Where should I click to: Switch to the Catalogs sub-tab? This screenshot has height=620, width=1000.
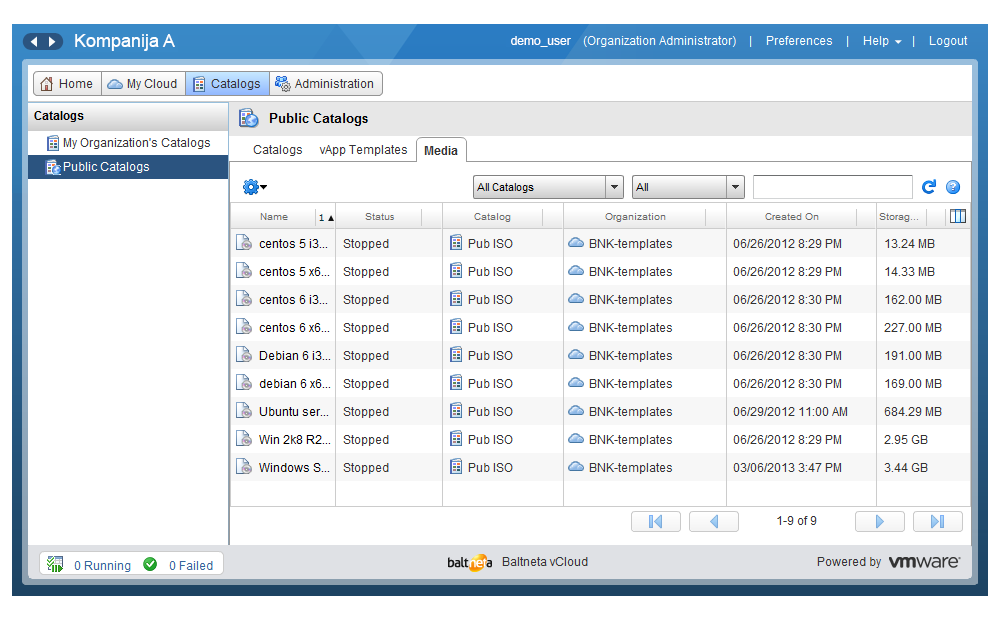point(277,150)
